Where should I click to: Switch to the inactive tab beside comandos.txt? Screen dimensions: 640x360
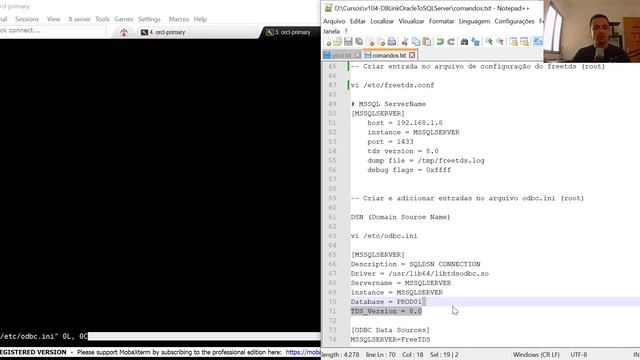341,55
